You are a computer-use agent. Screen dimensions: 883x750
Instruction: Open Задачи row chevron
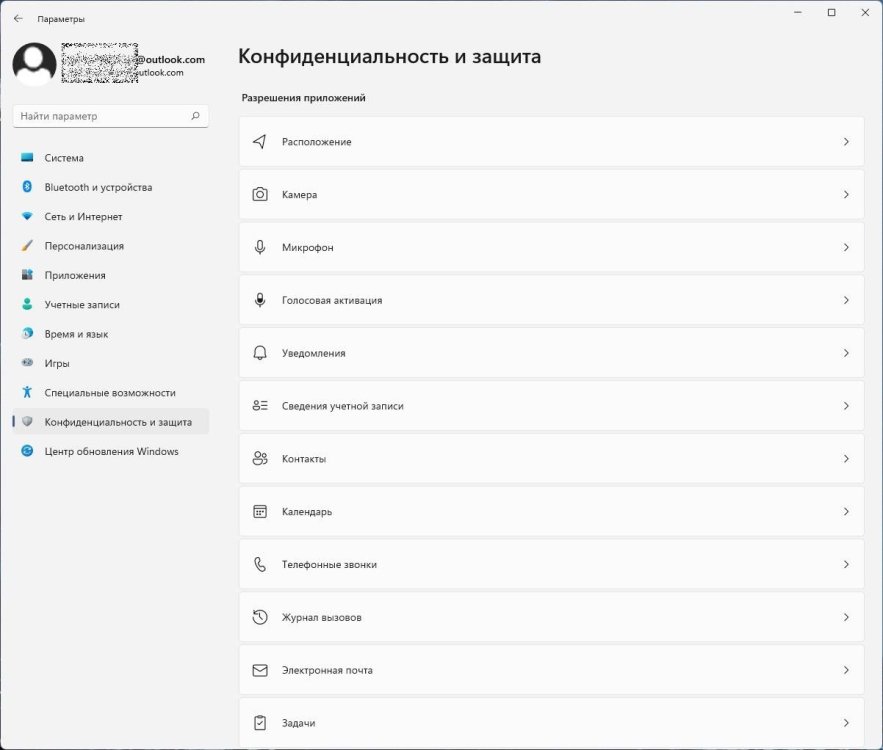tap(846, 723)
